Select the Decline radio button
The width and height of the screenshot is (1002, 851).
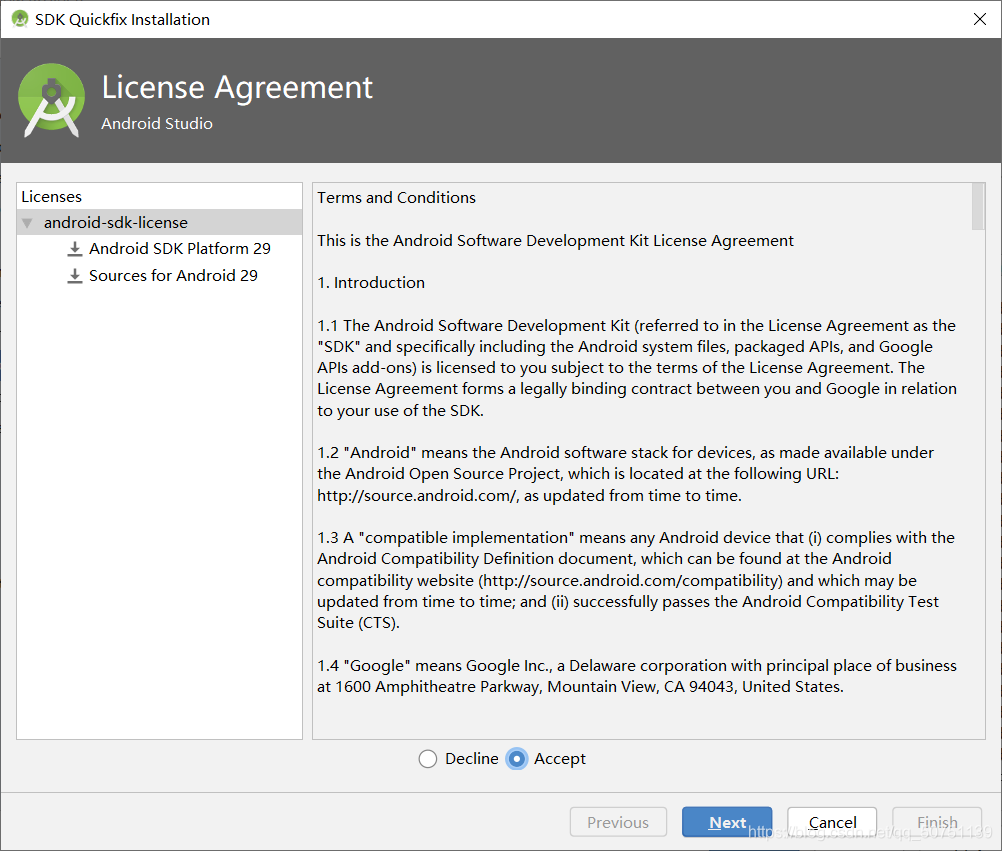tap(428, 759)
